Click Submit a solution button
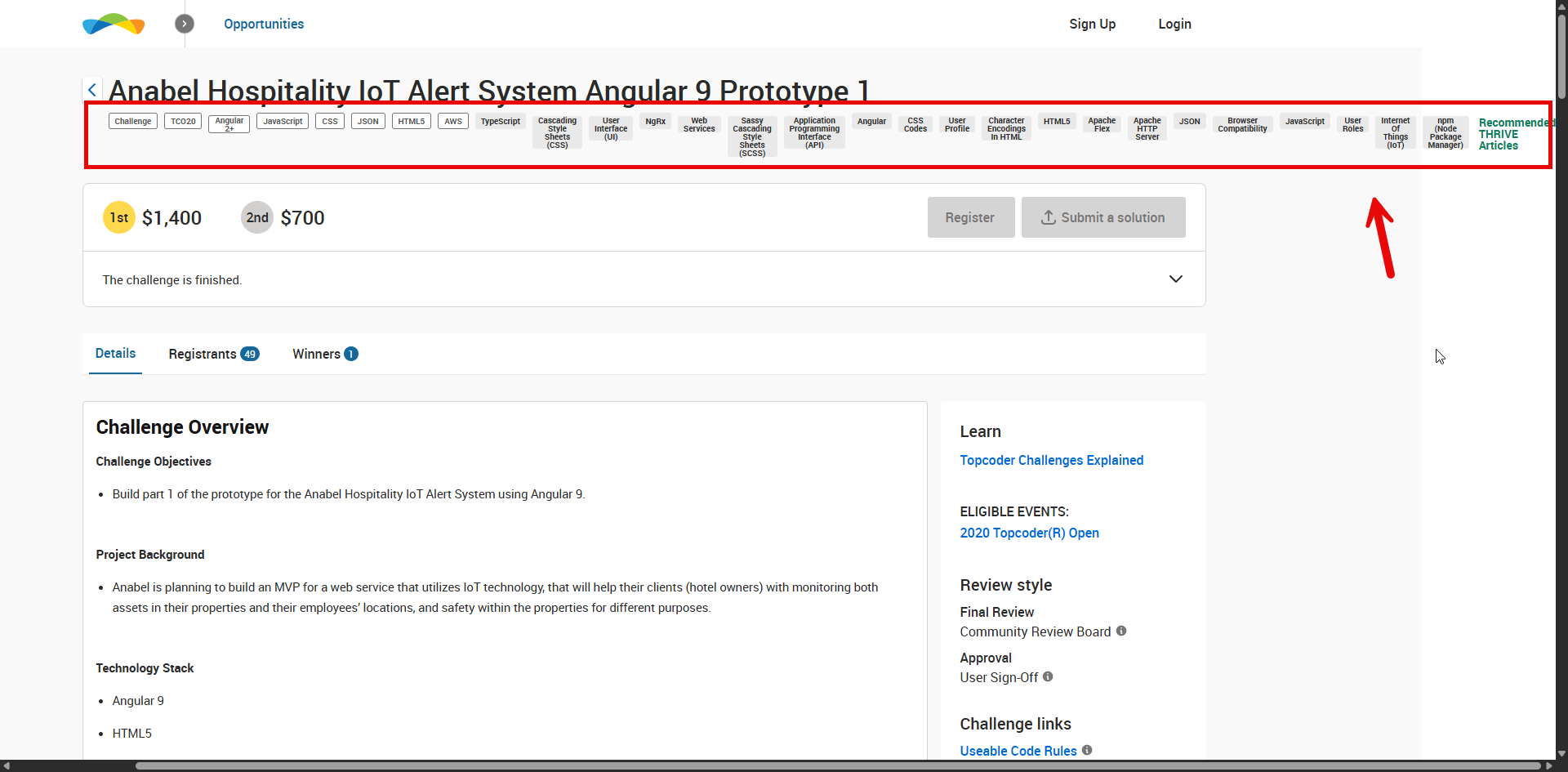Screen dimensions: 1568x772 1102,217
